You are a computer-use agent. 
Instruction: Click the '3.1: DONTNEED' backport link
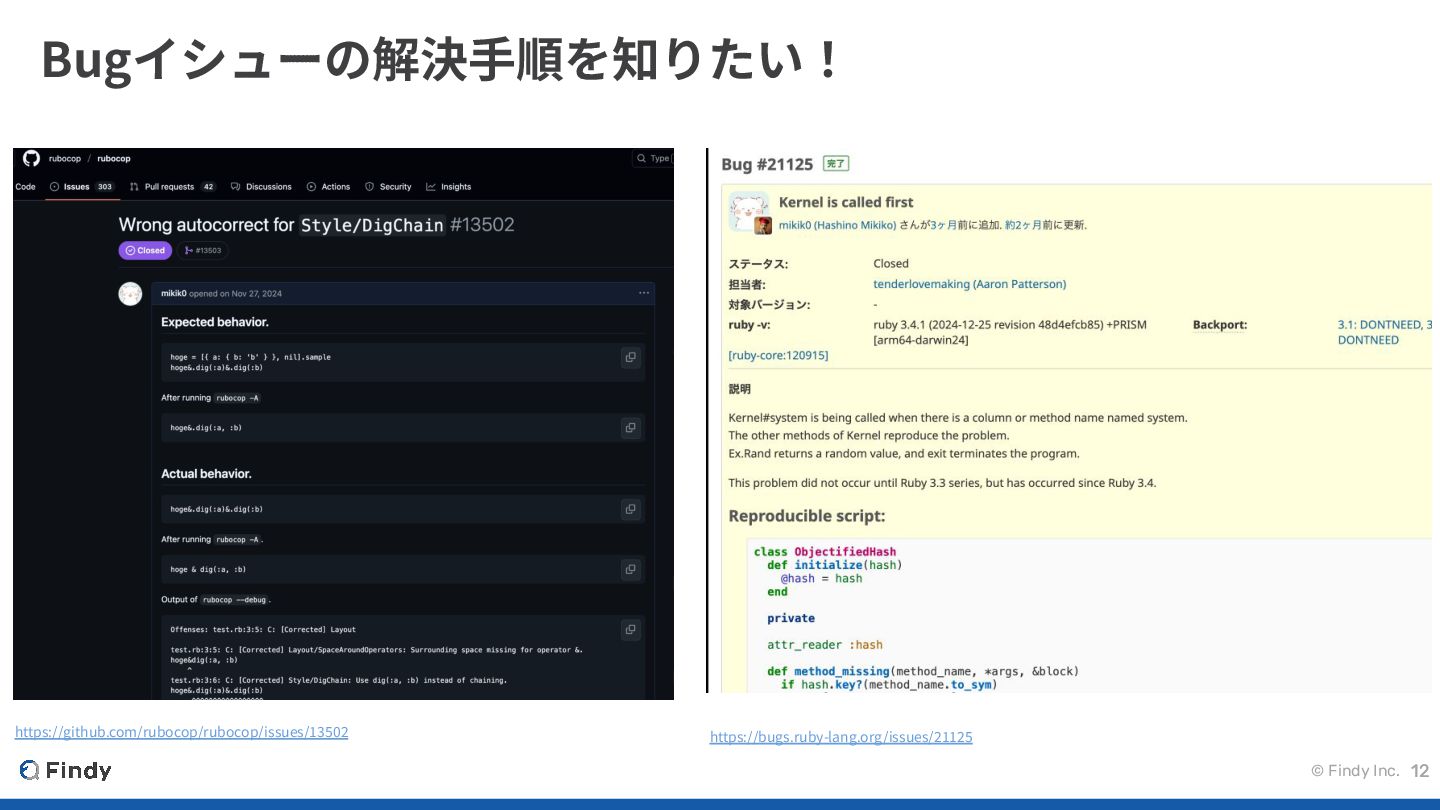click(x=1380, y=325)
